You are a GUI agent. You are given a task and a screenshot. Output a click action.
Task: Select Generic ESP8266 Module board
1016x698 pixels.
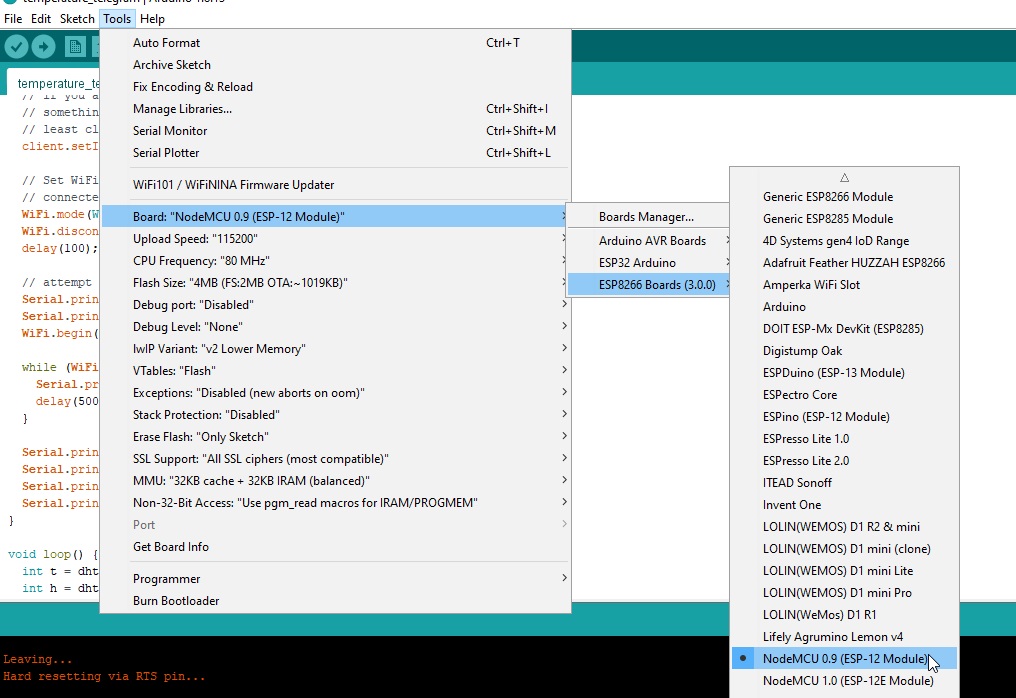pyautogui.click(x=844, y=197)
